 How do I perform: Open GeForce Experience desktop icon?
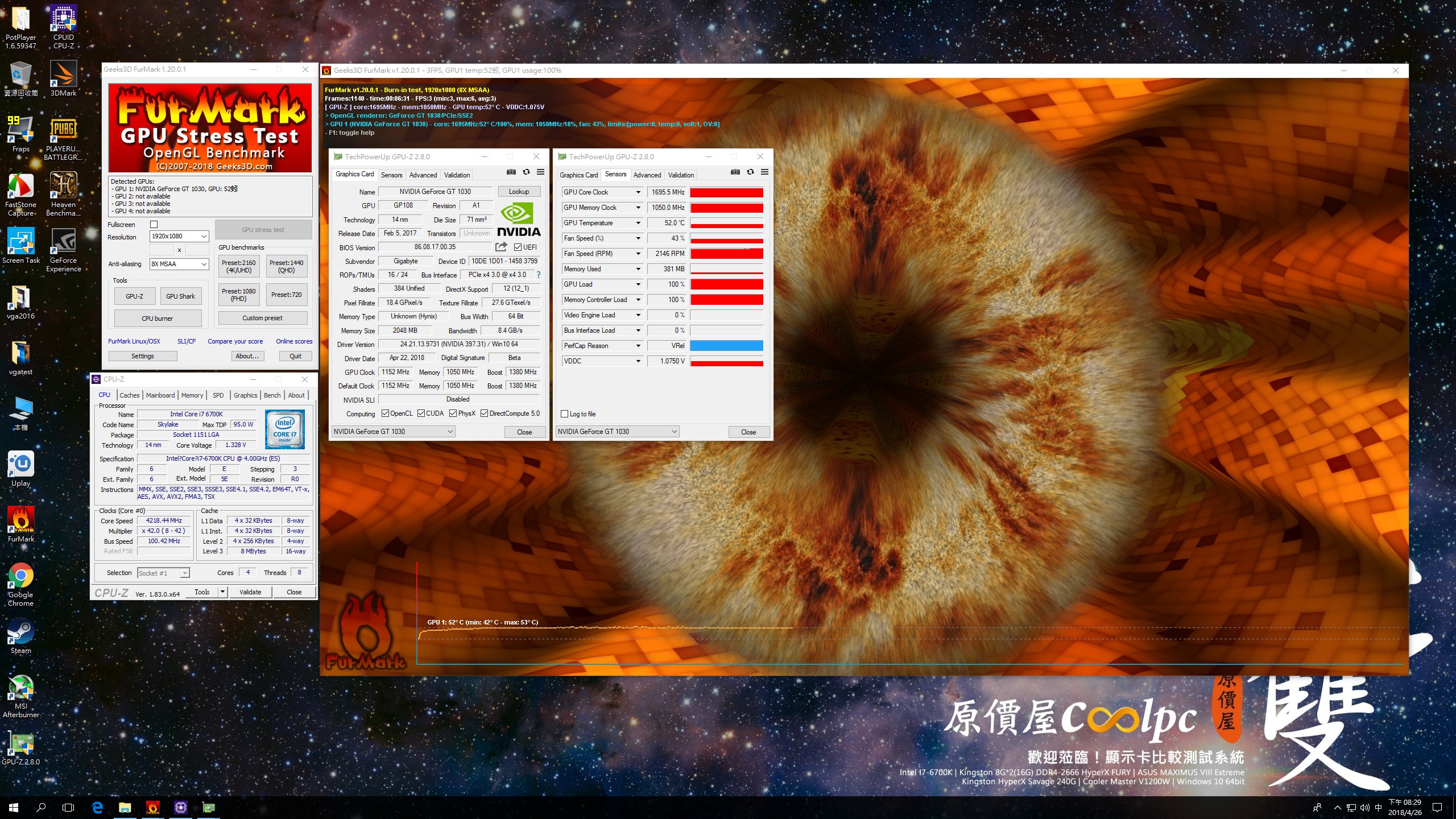[63, 250]
